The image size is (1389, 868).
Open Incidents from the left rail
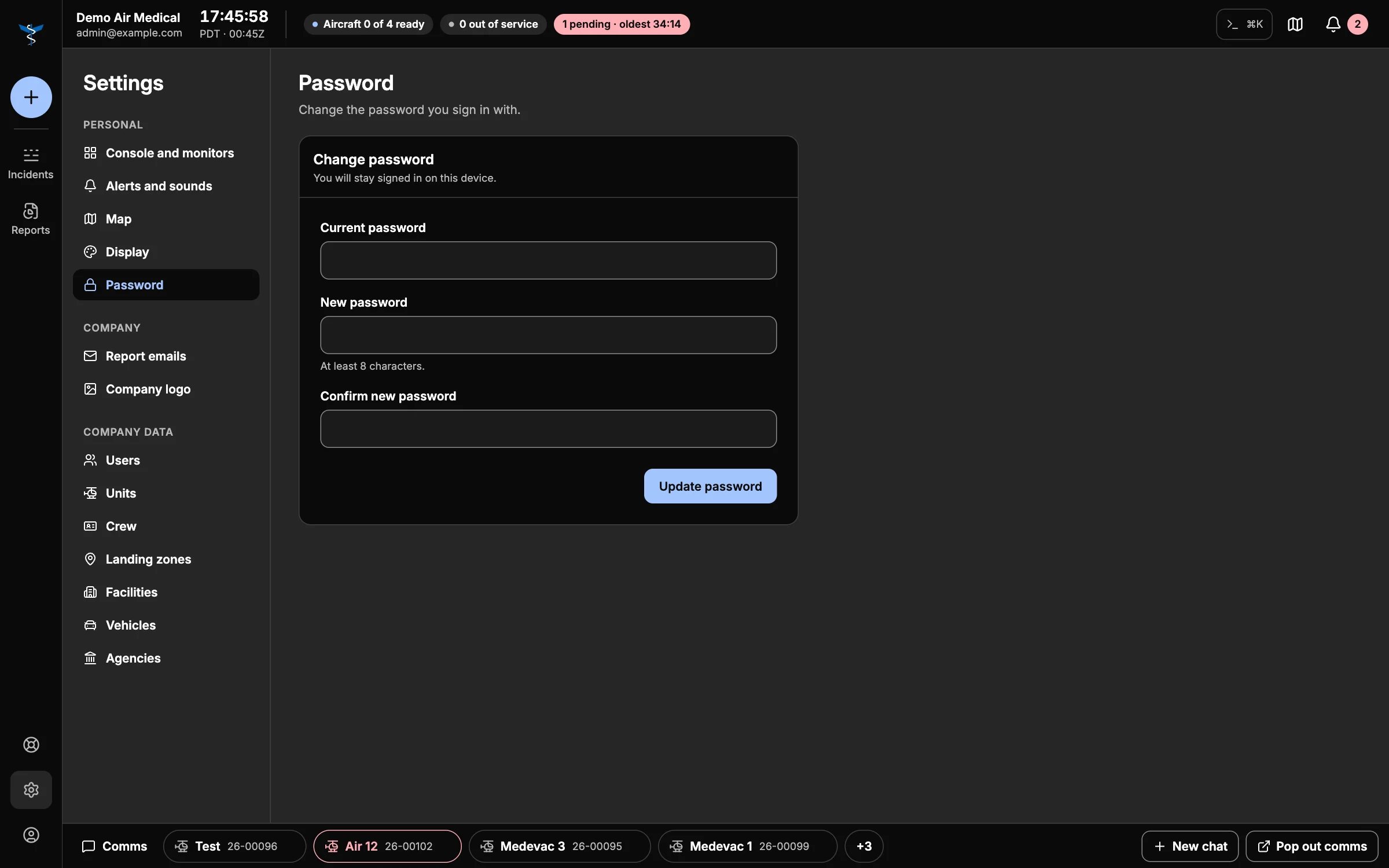[31, 164]
